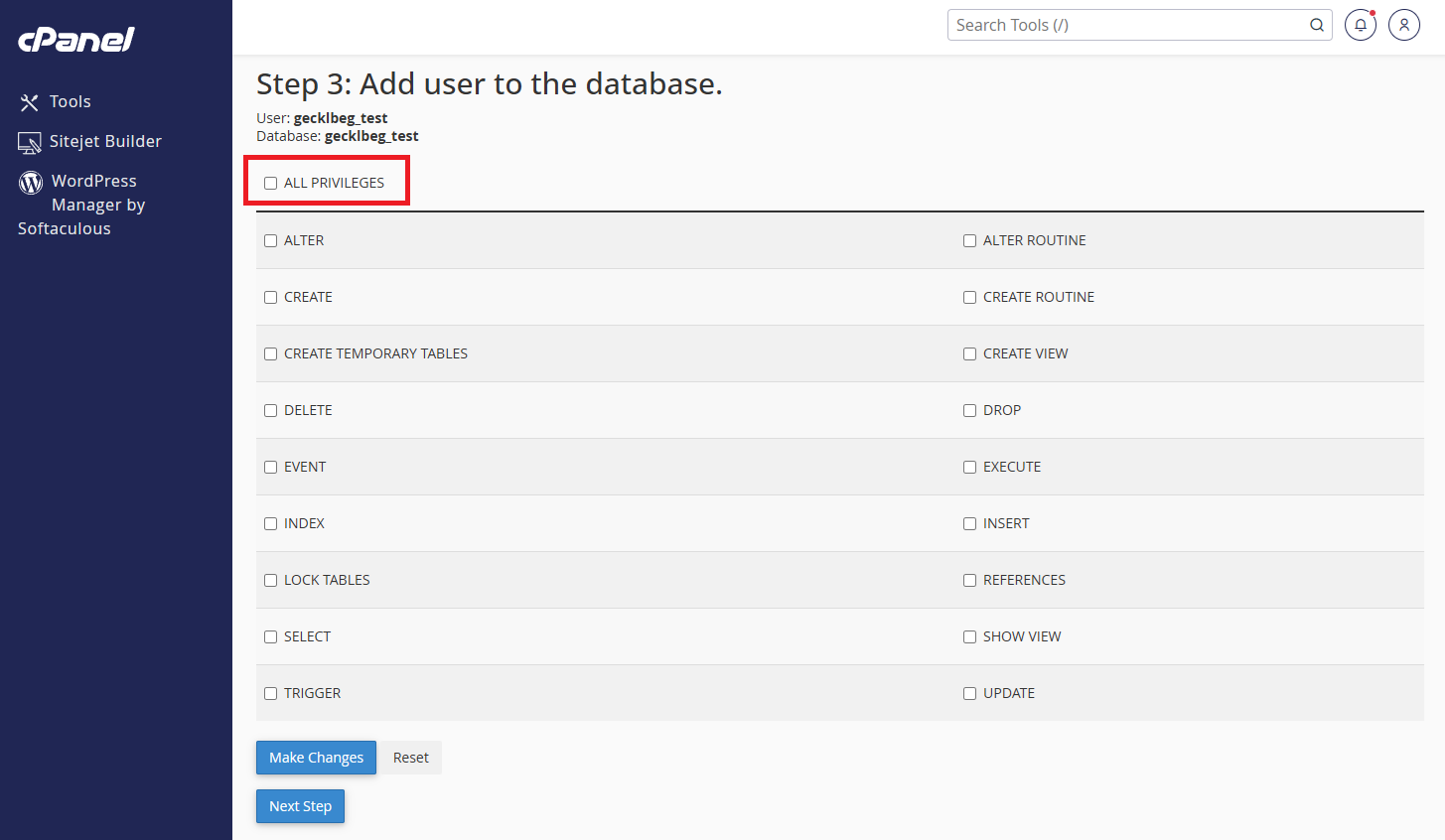Enable the LOCK TABLES checkbox

[x=270, y=580]
